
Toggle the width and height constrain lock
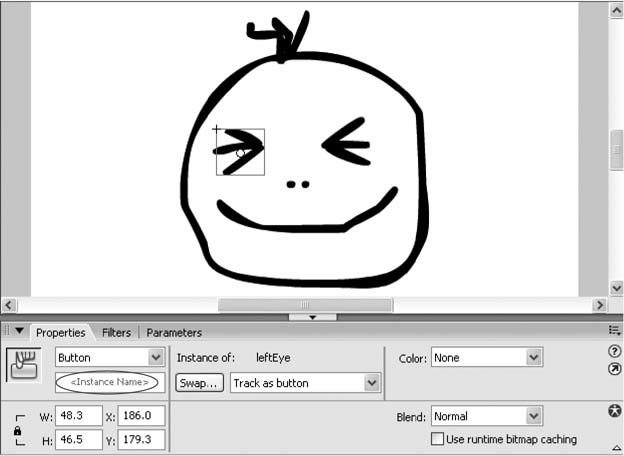pyautogui.click(x=18, y=430)
